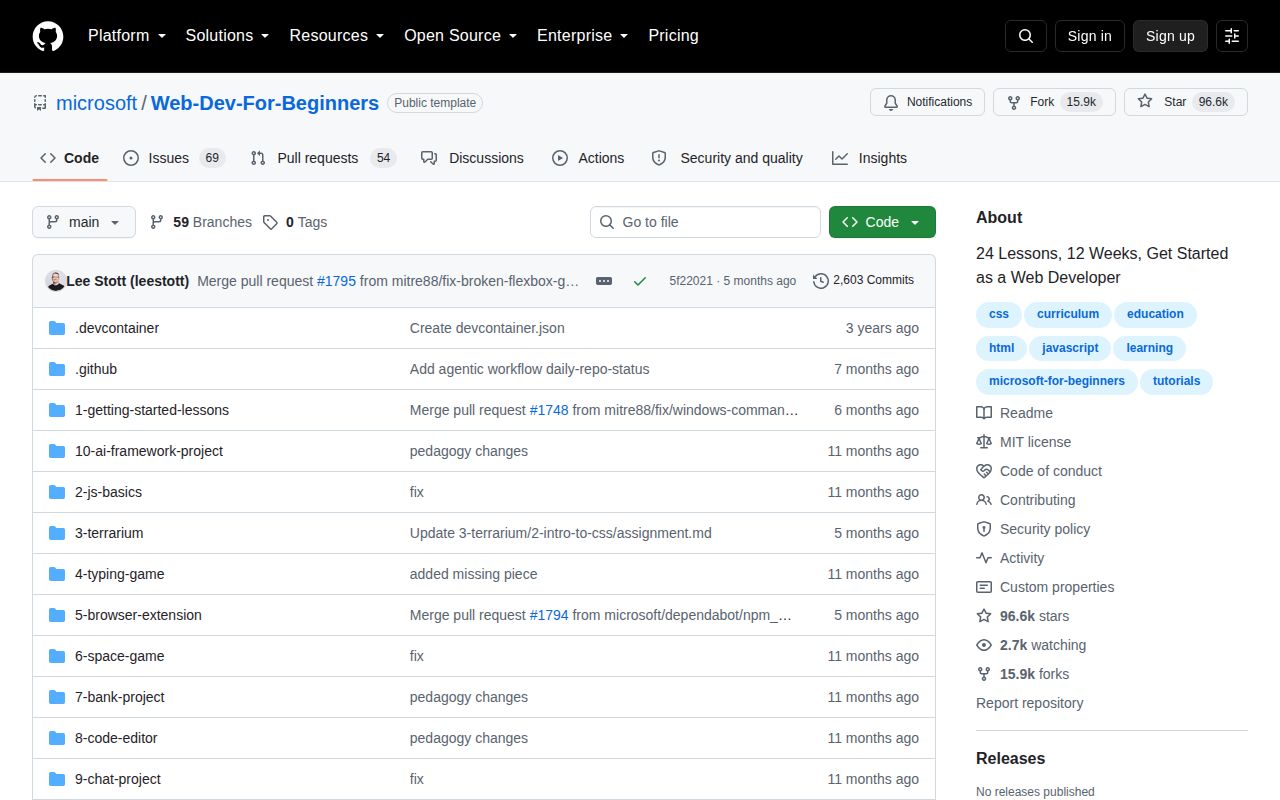Click the Report repository link

click(1030, 703)
